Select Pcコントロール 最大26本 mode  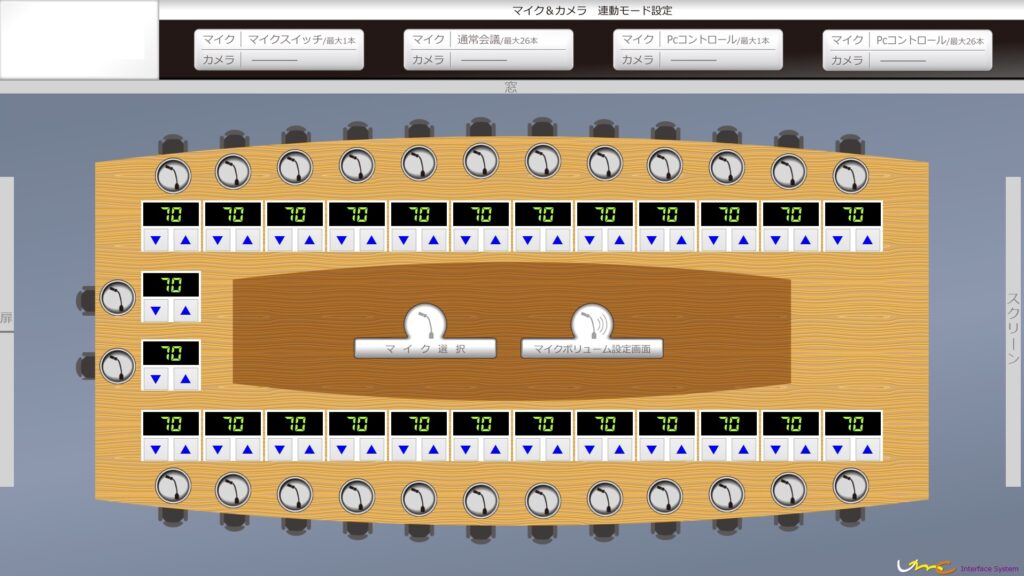point(908,50)
